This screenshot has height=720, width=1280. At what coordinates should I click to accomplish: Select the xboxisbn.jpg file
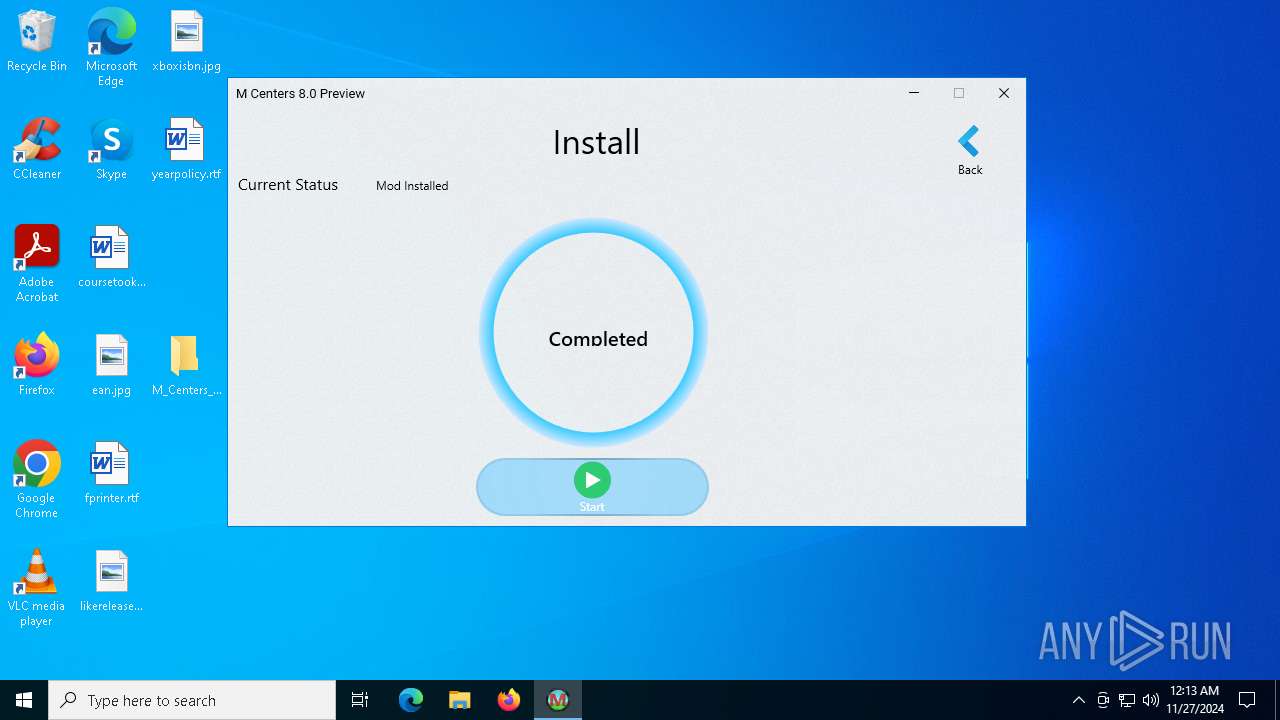click(186, 41)
